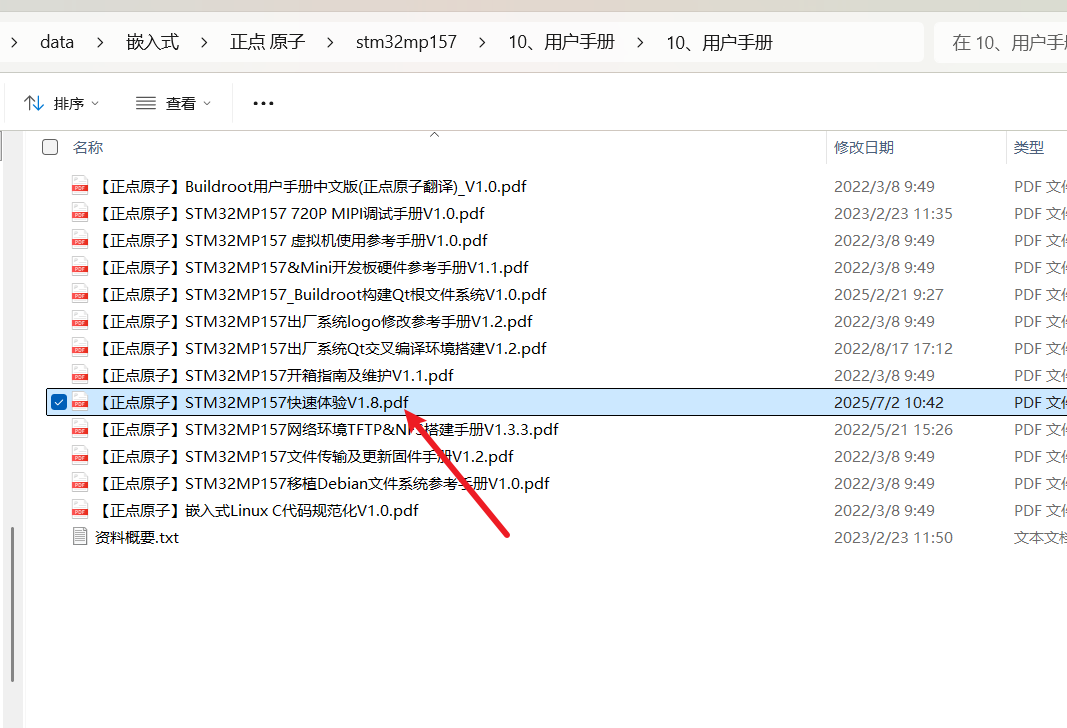Viewport: 1067px width, 728px height.
Task: Click modified date 2023/2/23 11:35
Action: (x=893, y=213)
